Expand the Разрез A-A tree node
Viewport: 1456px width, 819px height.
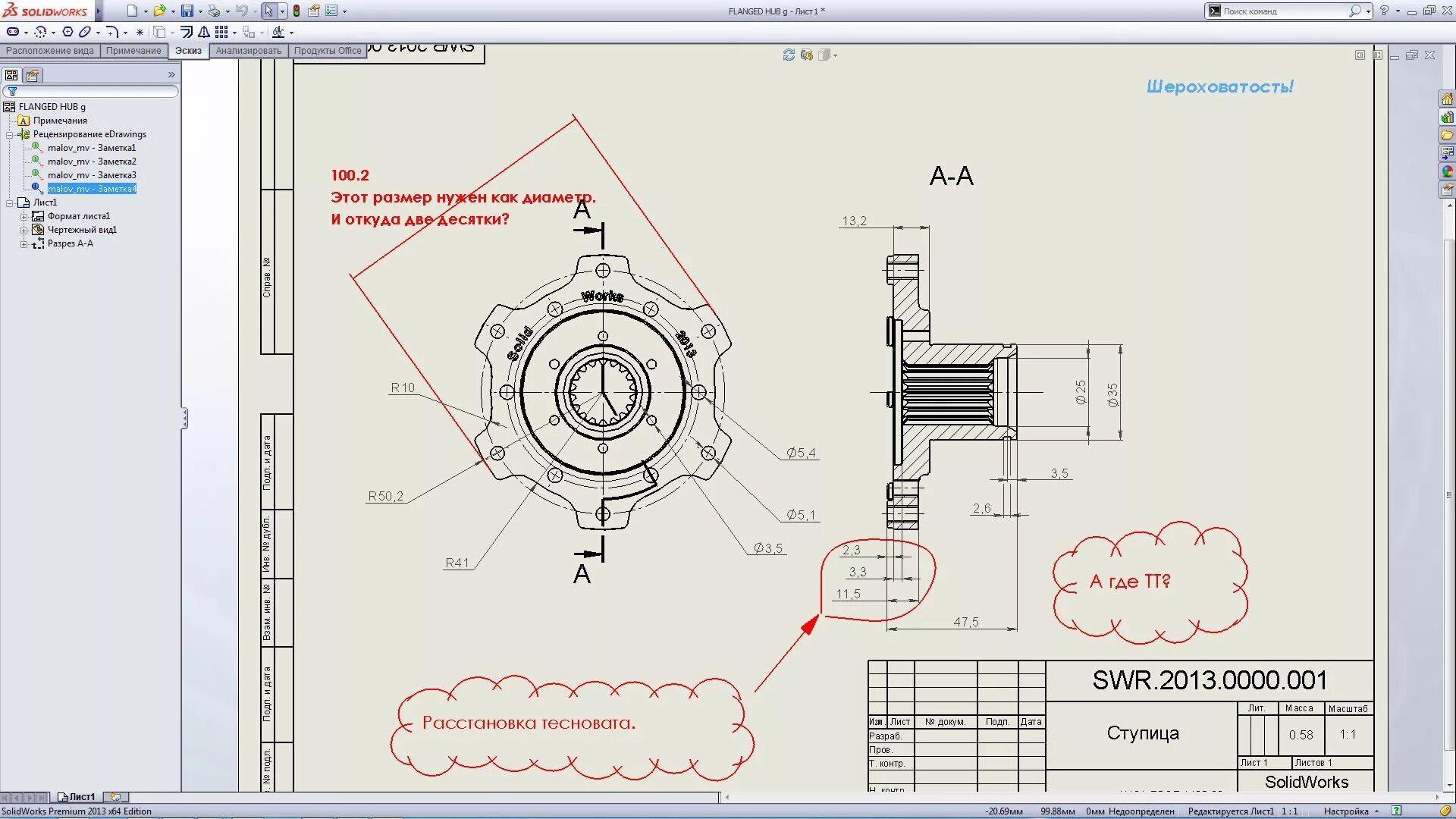[x=24, y=243]
